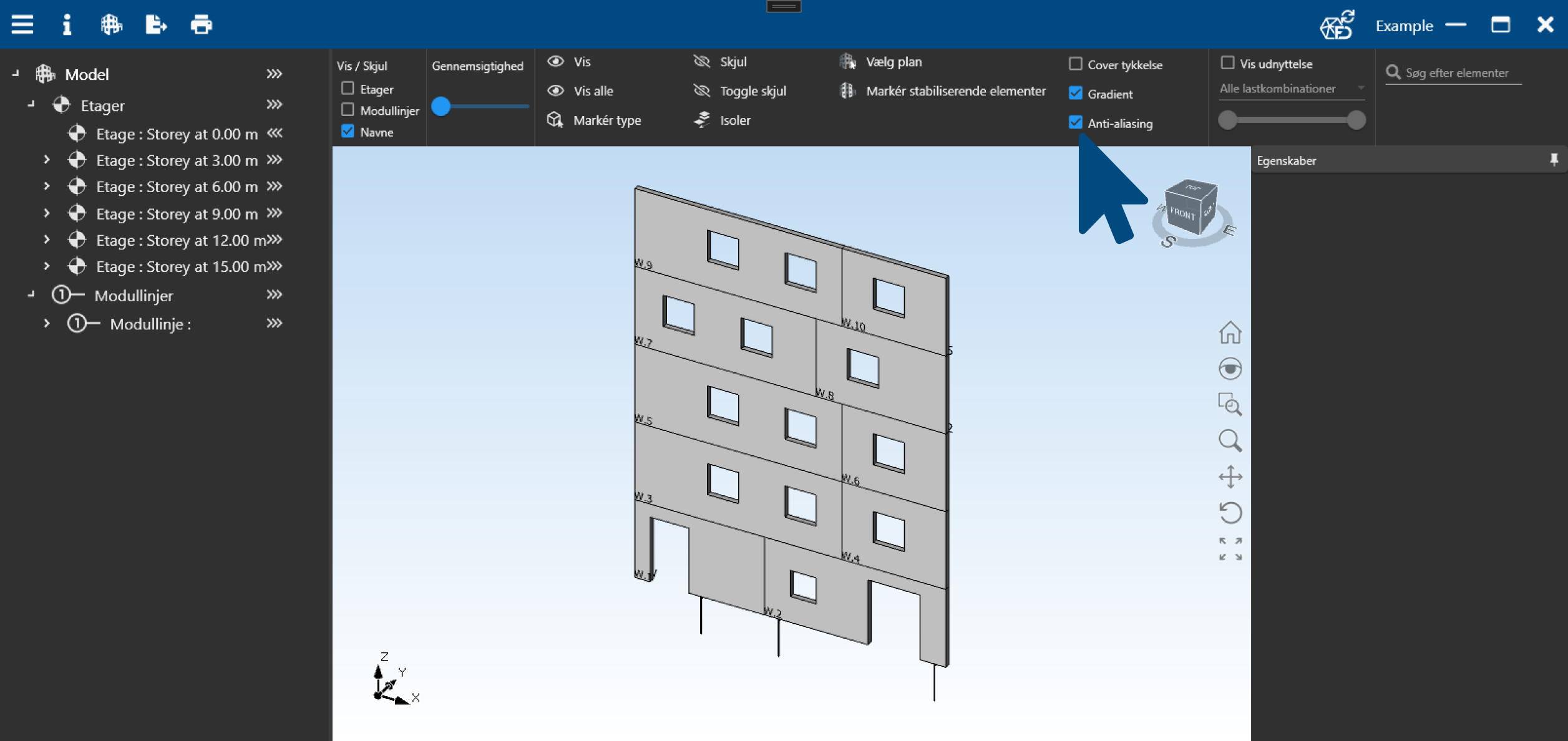1568x741 pixels.
Task: Collapse the Etager tree node
Action: [x=31, y=105]
